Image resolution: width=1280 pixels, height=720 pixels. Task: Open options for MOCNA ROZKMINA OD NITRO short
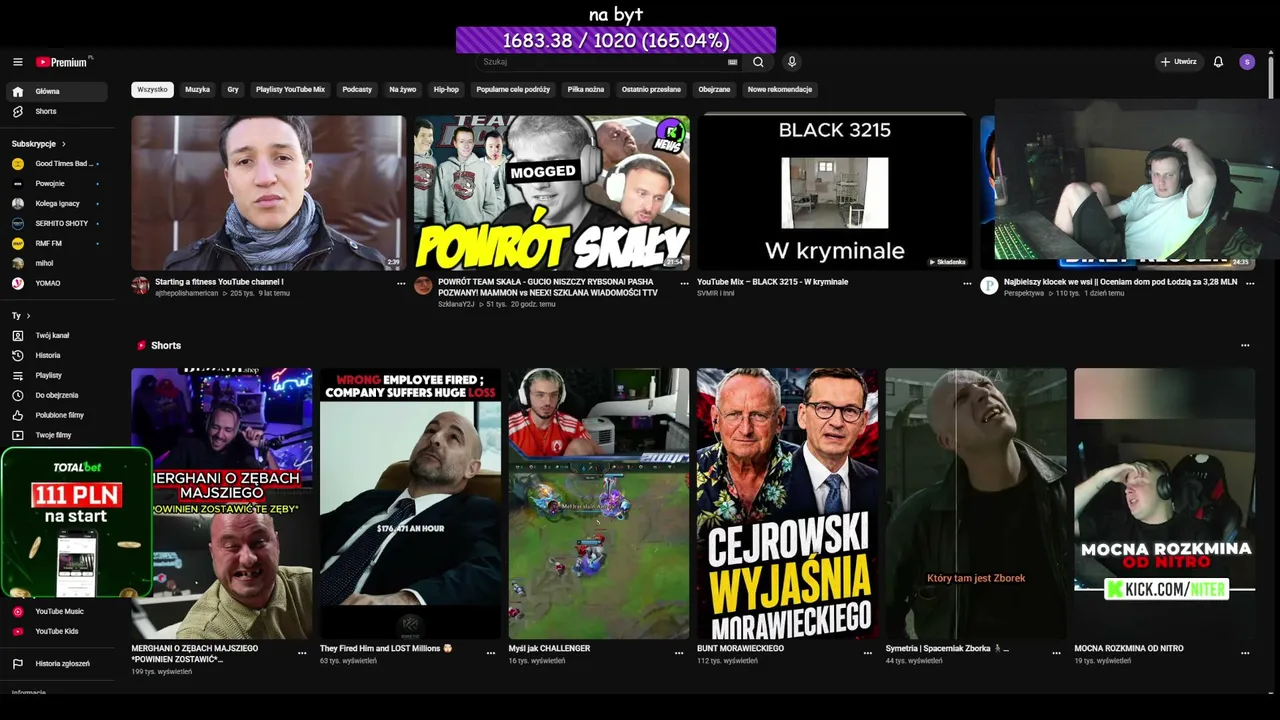point(1245,652)
